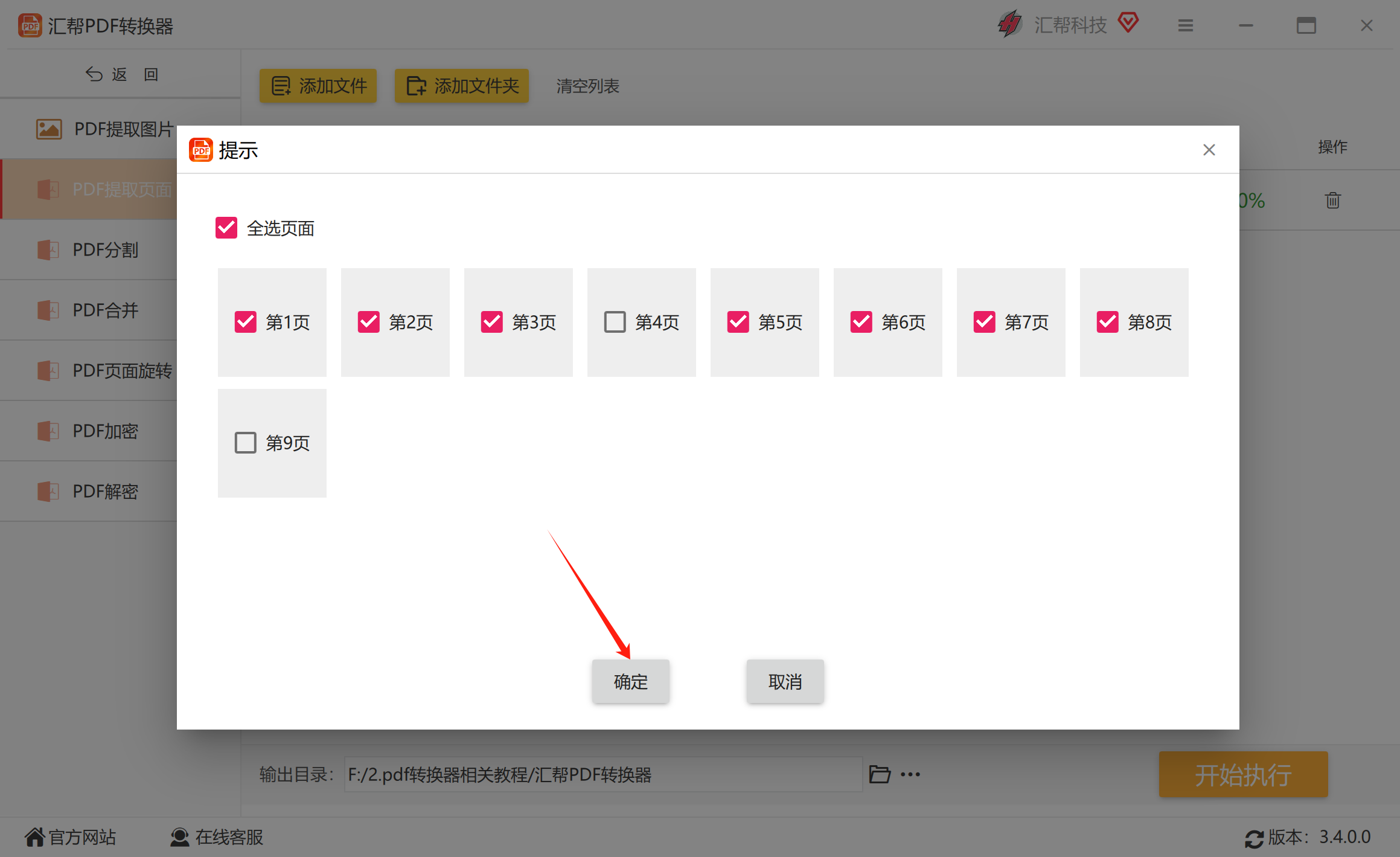Click the three-dots browse button
Image resolution: width=1400 pixels, height=857 pixels.
pyautogui.click(x=910, y=774)
